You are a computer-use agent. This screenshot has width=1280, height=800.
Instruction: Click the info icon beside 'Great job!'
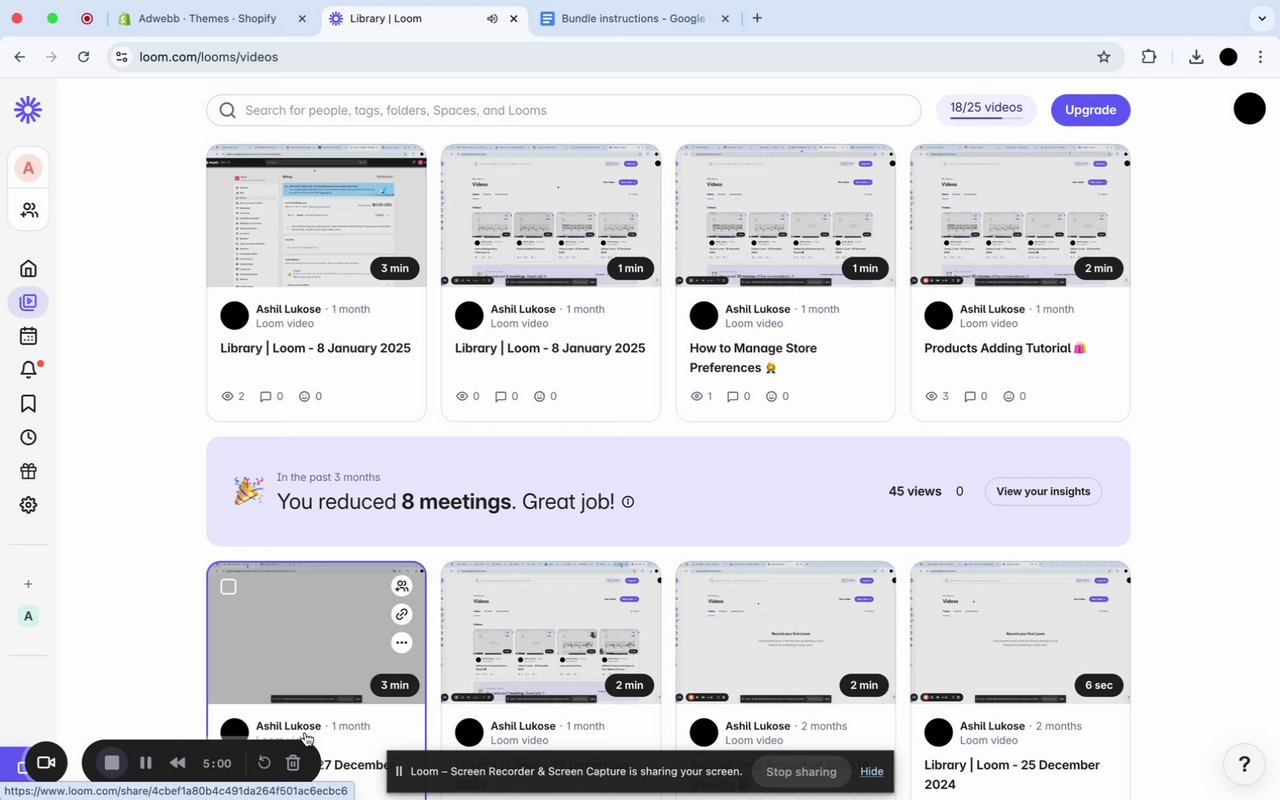click(628, 502)
